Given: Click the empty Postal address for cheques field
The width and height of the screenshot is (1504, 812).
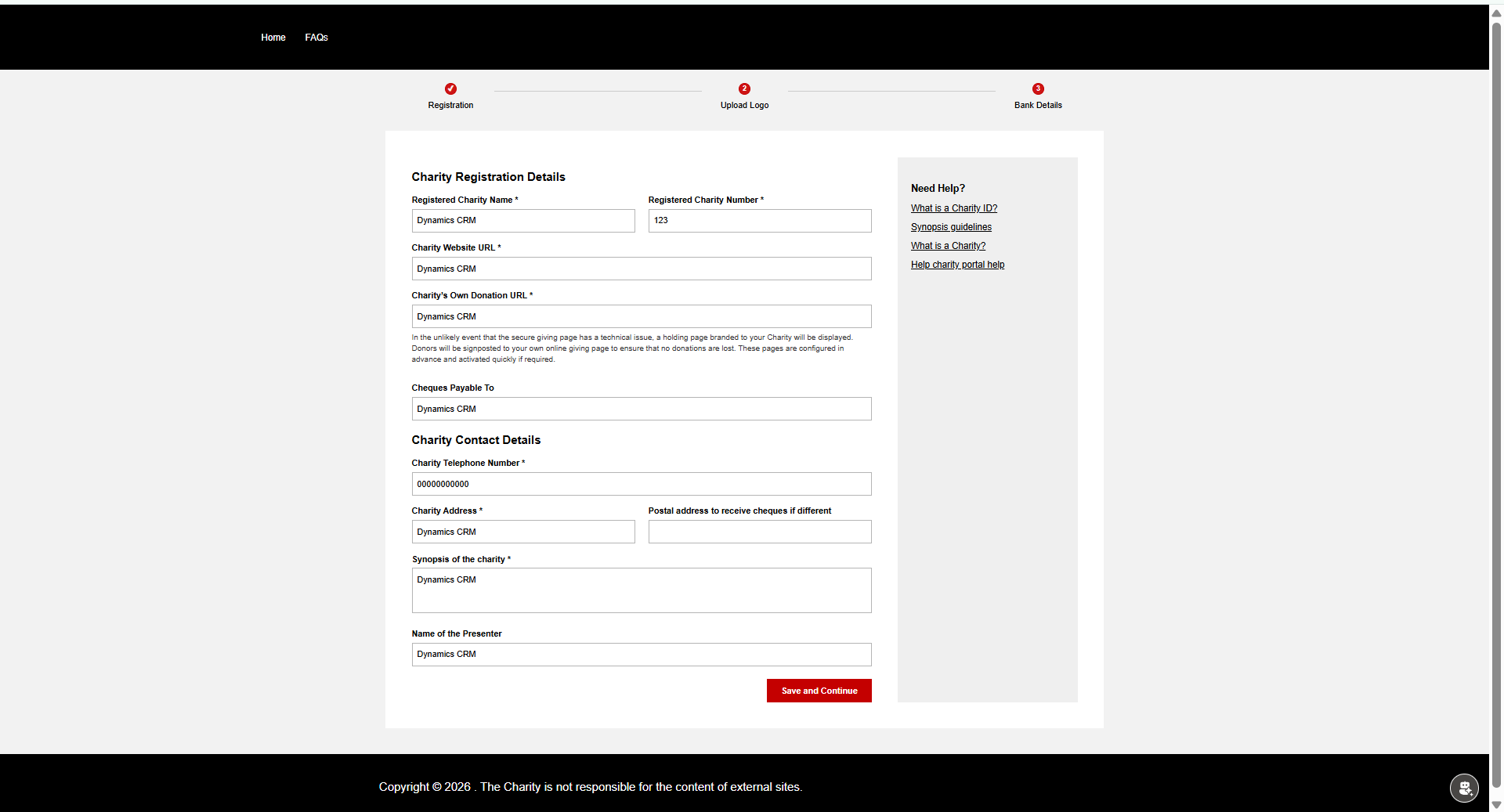Looking at the screenshot, I should (x=759, y=532).
